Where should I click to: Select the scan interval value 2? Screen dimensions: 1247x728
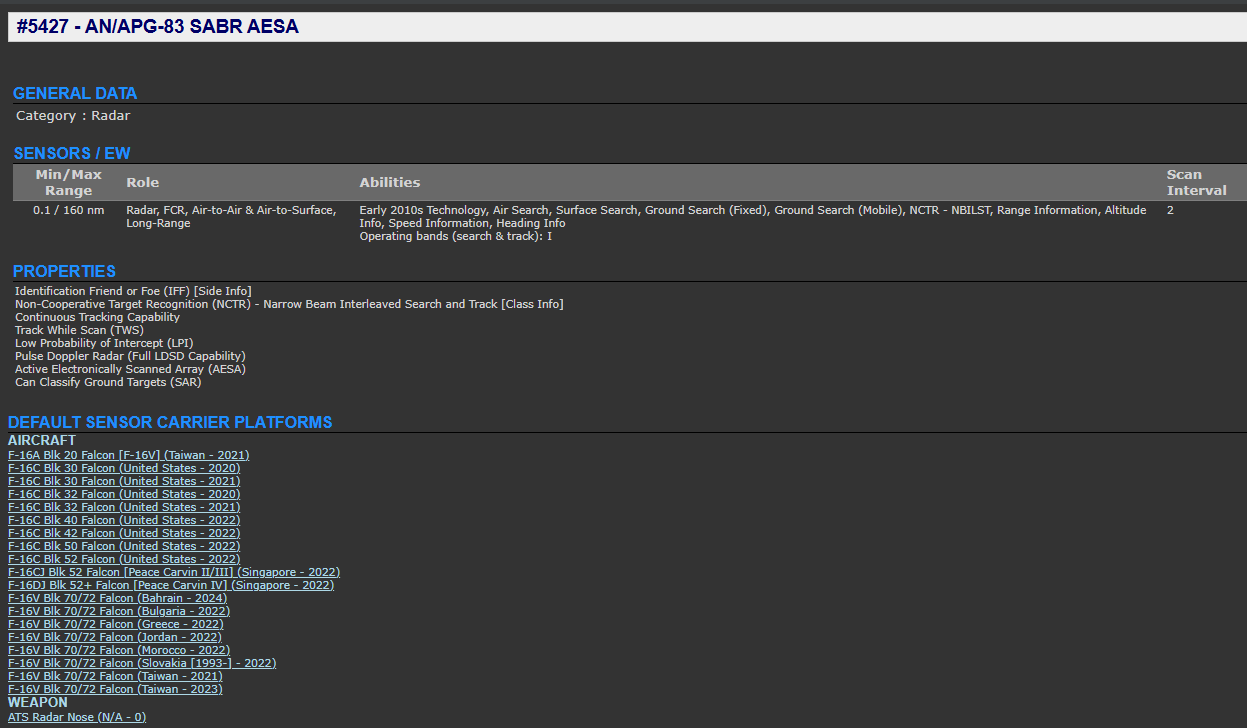click(x=1170, y=210)
